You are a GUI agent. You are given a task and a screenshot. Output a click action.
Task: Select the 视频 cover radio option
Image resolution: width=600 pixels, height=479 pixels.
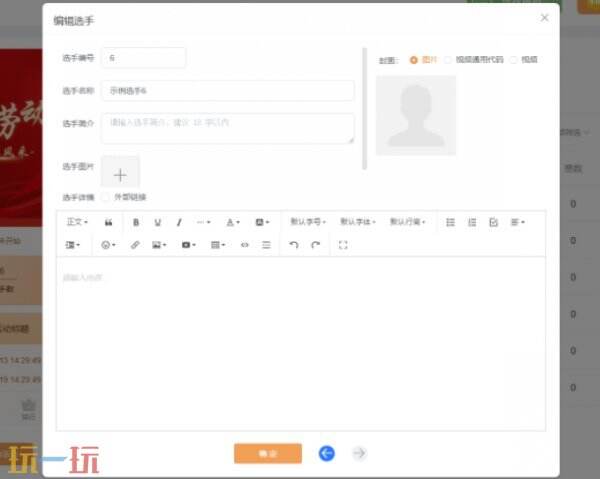(524, 60)
